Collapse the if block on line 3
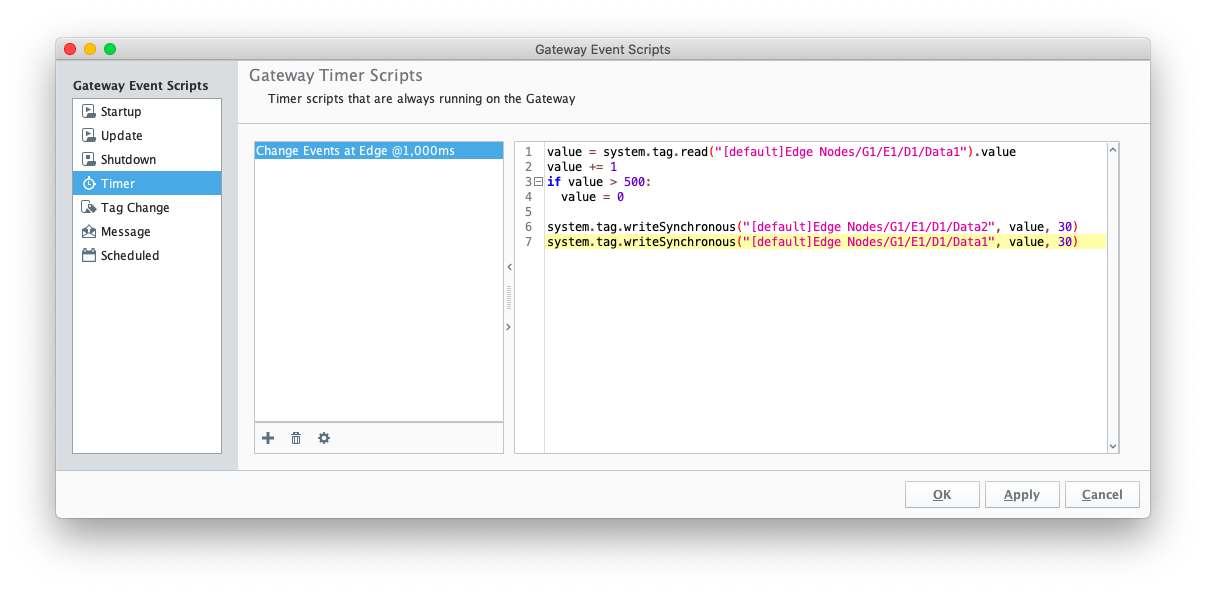The width and height of the screenshot is (1206, 592). (538, 182)
